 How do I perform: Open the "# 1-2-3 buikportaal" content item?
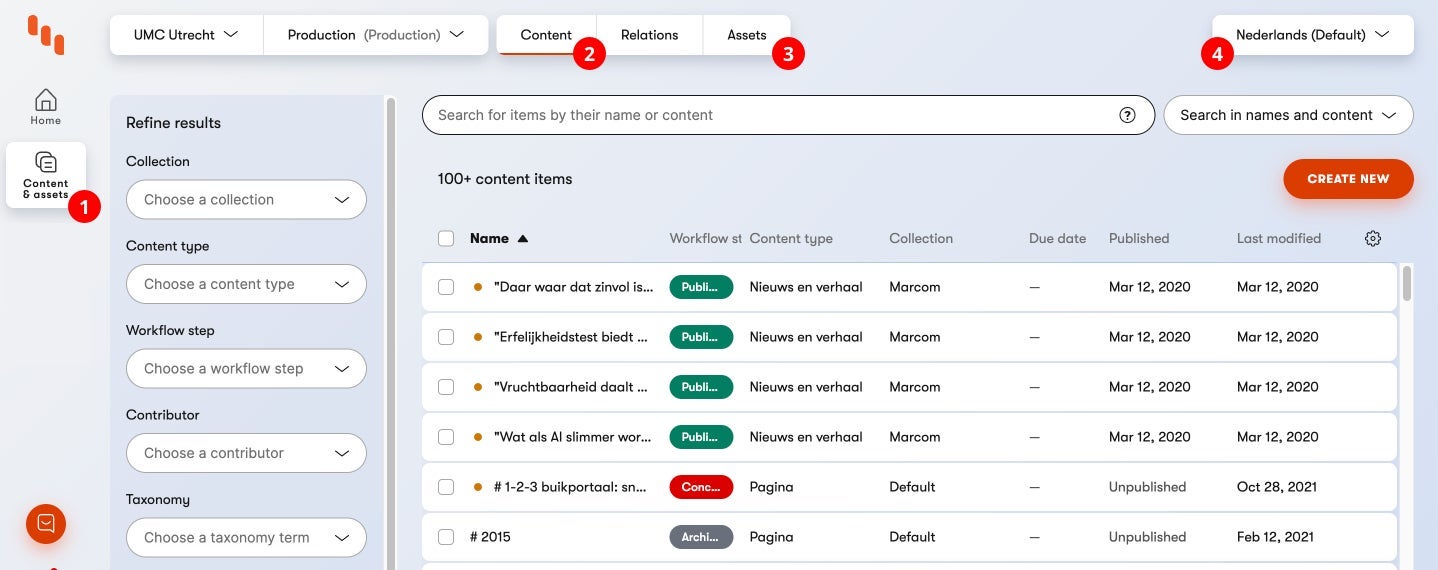(x=572, y=487)
